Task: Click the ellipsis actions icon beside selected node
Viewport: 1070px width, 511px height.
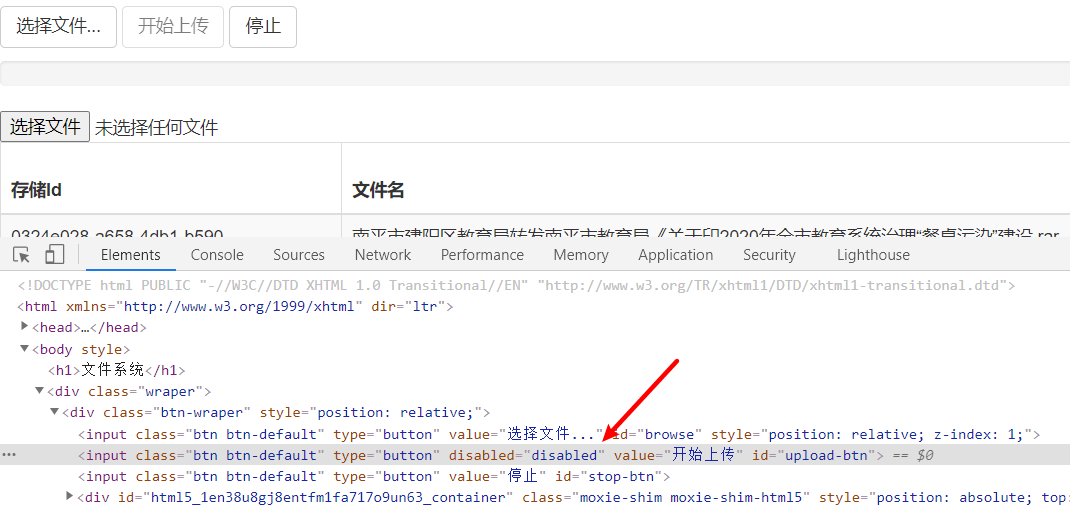Action: [x=8, y=455]
